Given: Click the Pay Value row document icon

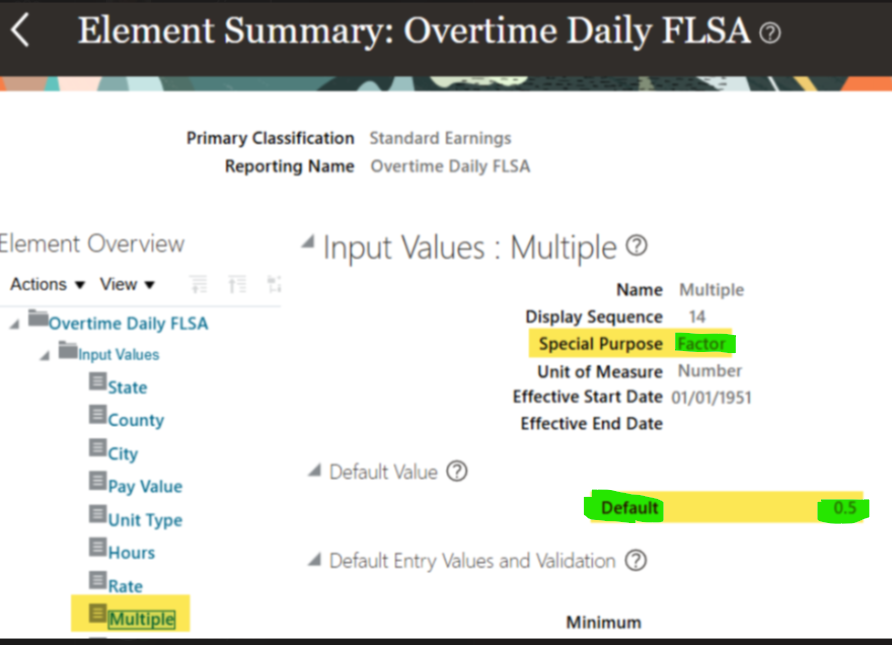Looking at the screenshot, I should tap(98, 481).
